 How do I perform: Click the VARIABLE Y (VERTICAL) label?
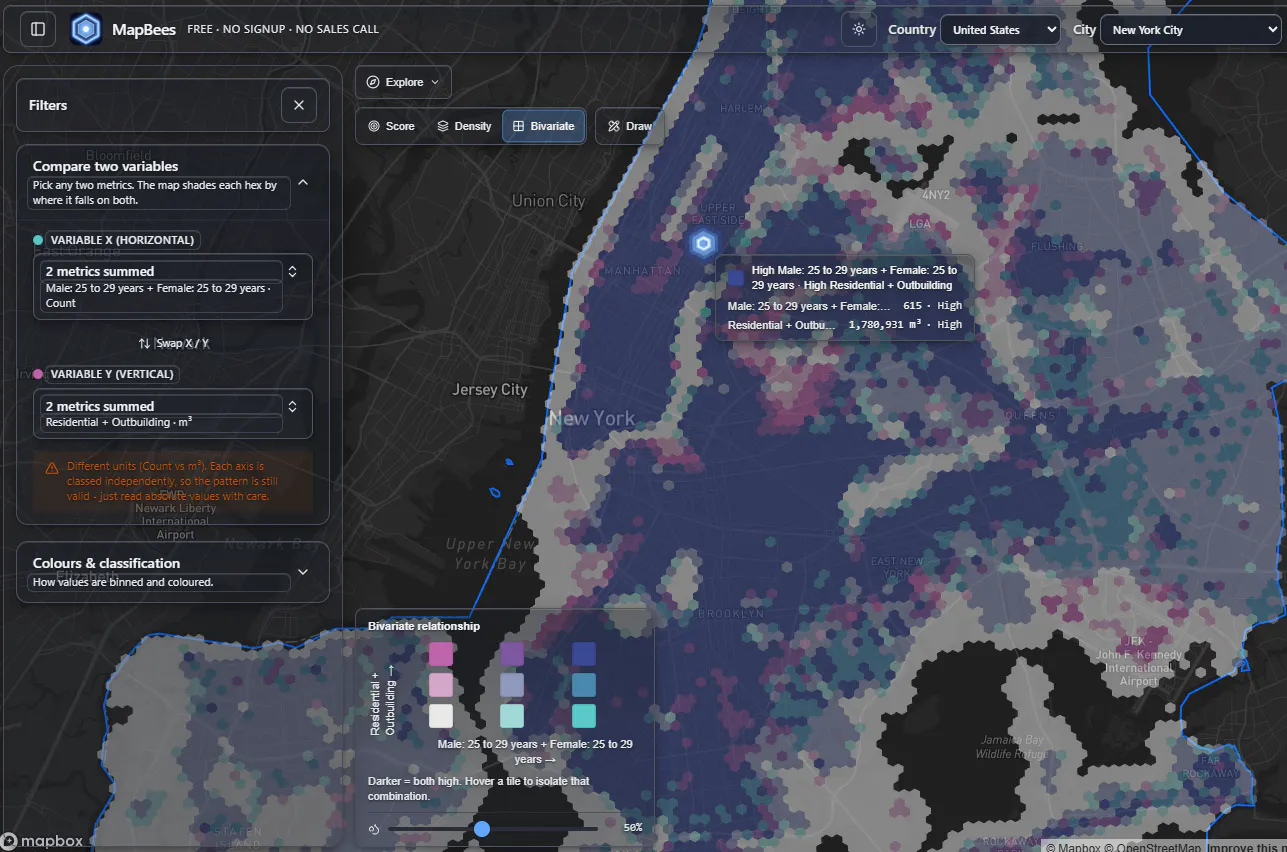[x=112, y=374]
